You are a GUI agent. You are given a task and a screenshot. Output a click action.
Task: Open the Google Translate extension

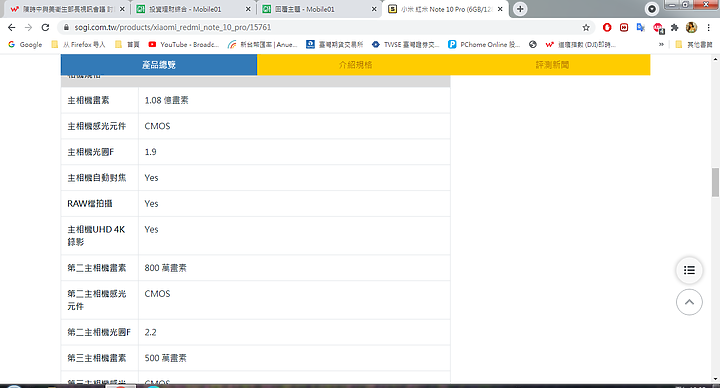[641, 28]
